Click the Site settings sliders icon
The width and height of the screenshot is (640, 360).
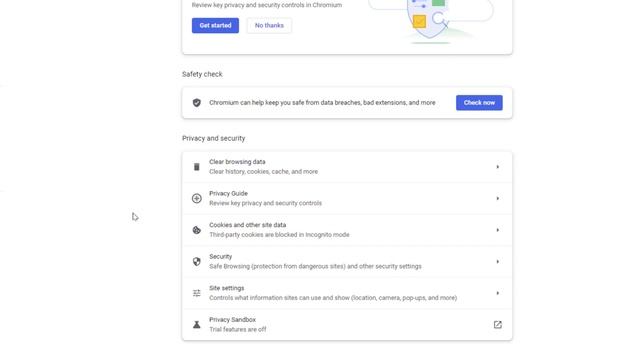tap(197, 293)
